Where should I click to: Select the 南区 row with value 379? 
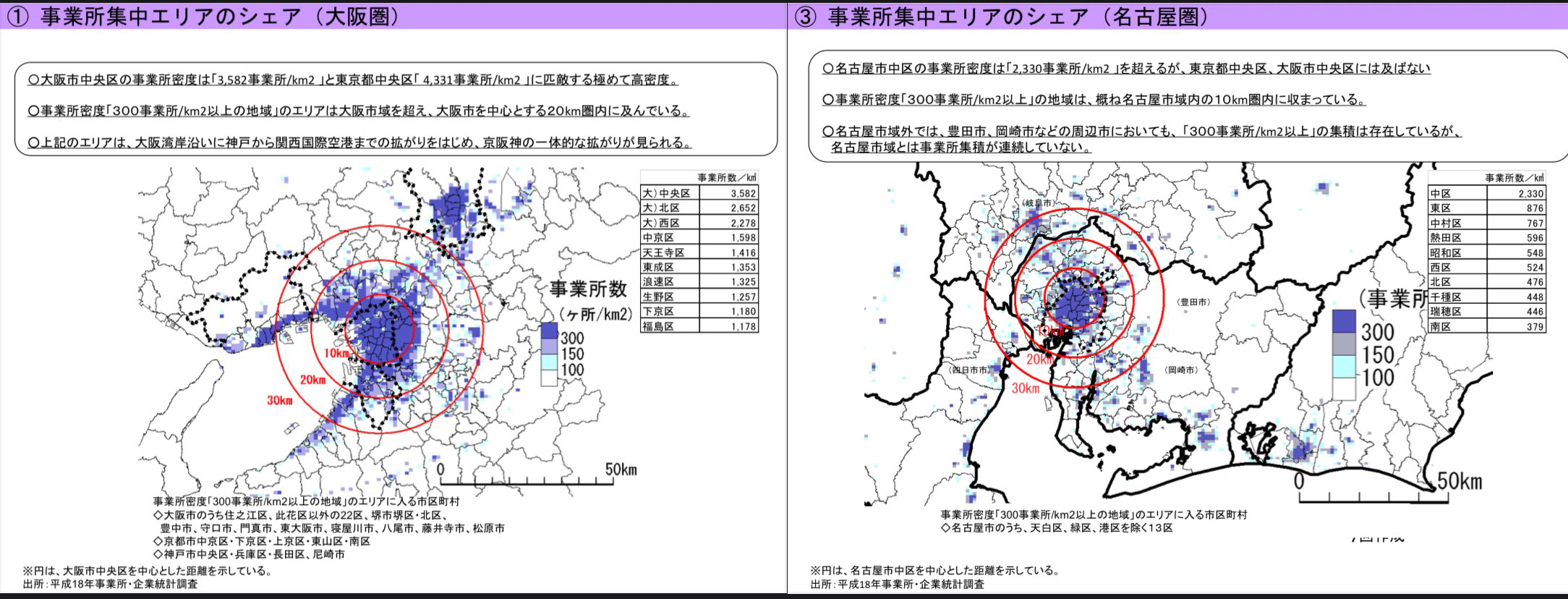point(1486,326)
